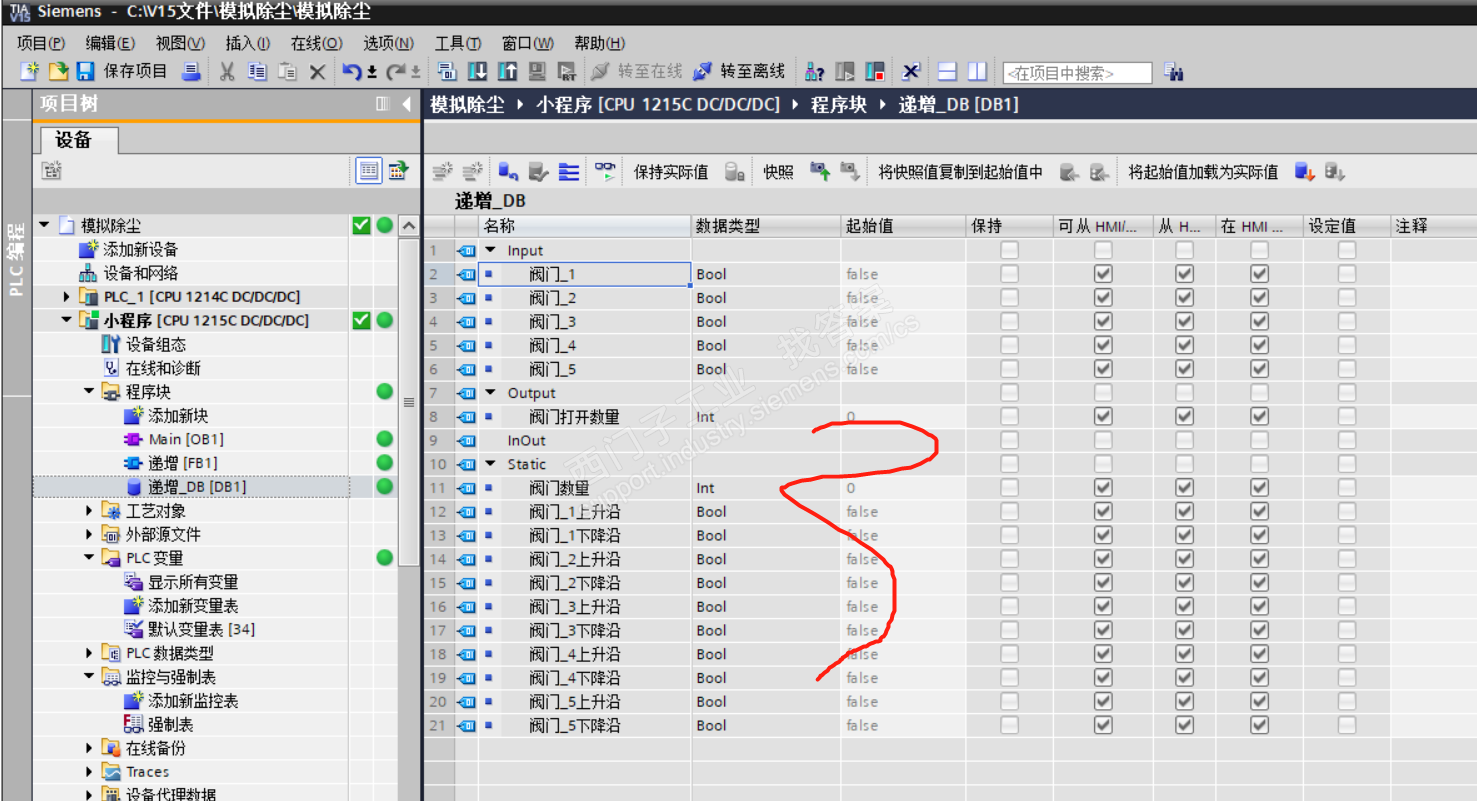This screenshot has height=801, width=1477.
Task: Click the load start values database icon with orange arrow
Action: (1304, 172)
